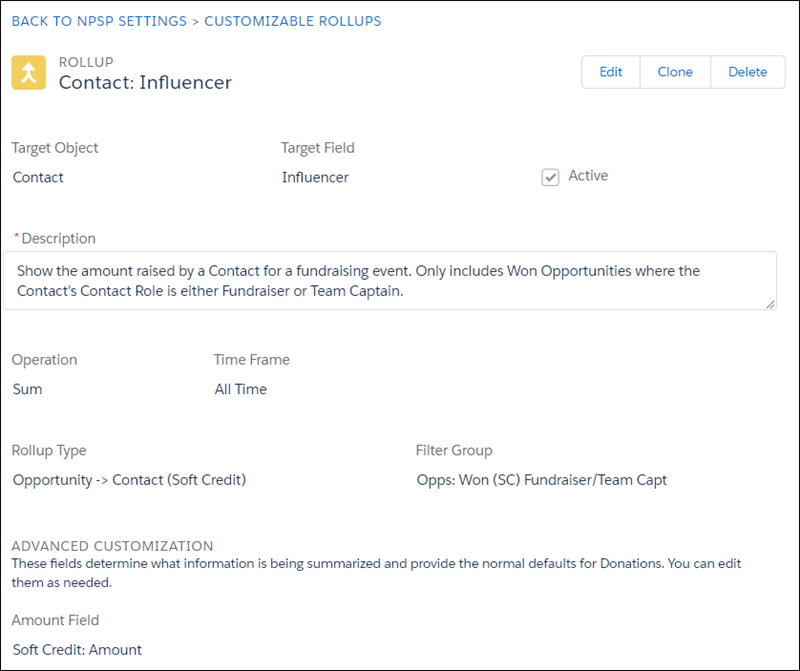The height and width of the screenshot is (671, 800).
Task: Click the Amount Field label
Action: [56, 620]
